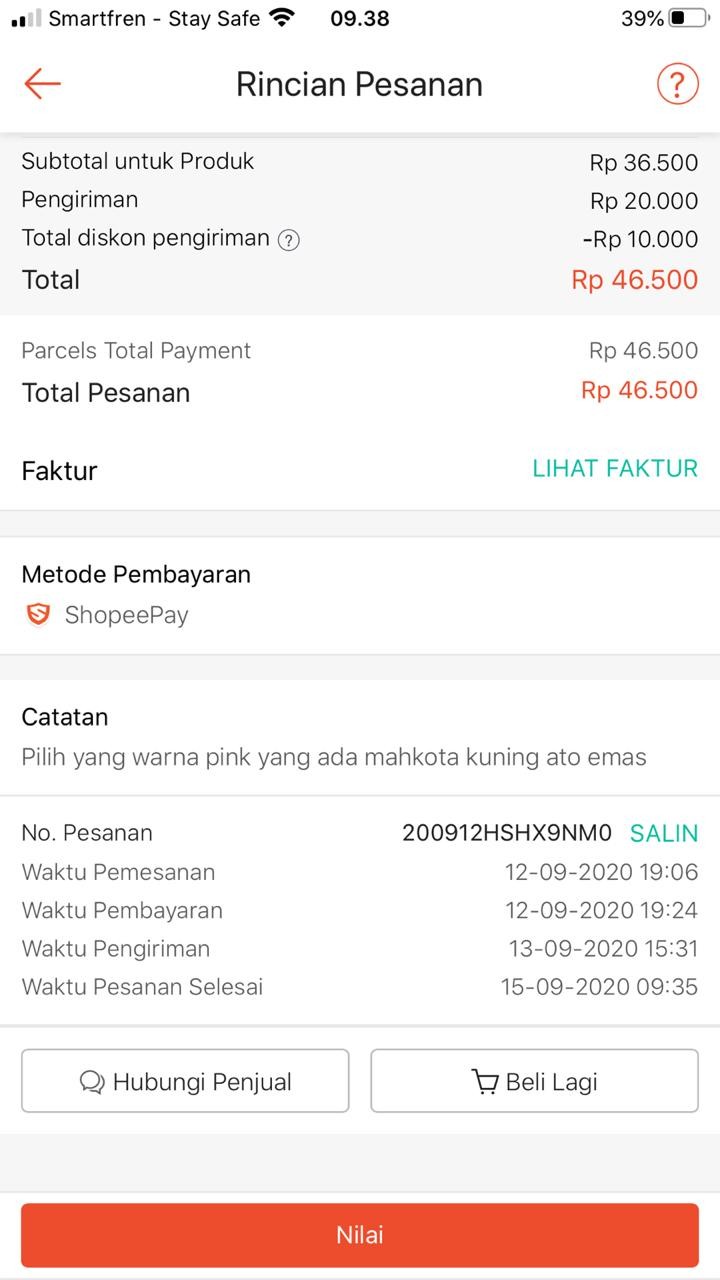Tap the Rincian Pesanan page title
Image resolution: width=720 pixels, height=1280 pixels.
tap(359, 85)
